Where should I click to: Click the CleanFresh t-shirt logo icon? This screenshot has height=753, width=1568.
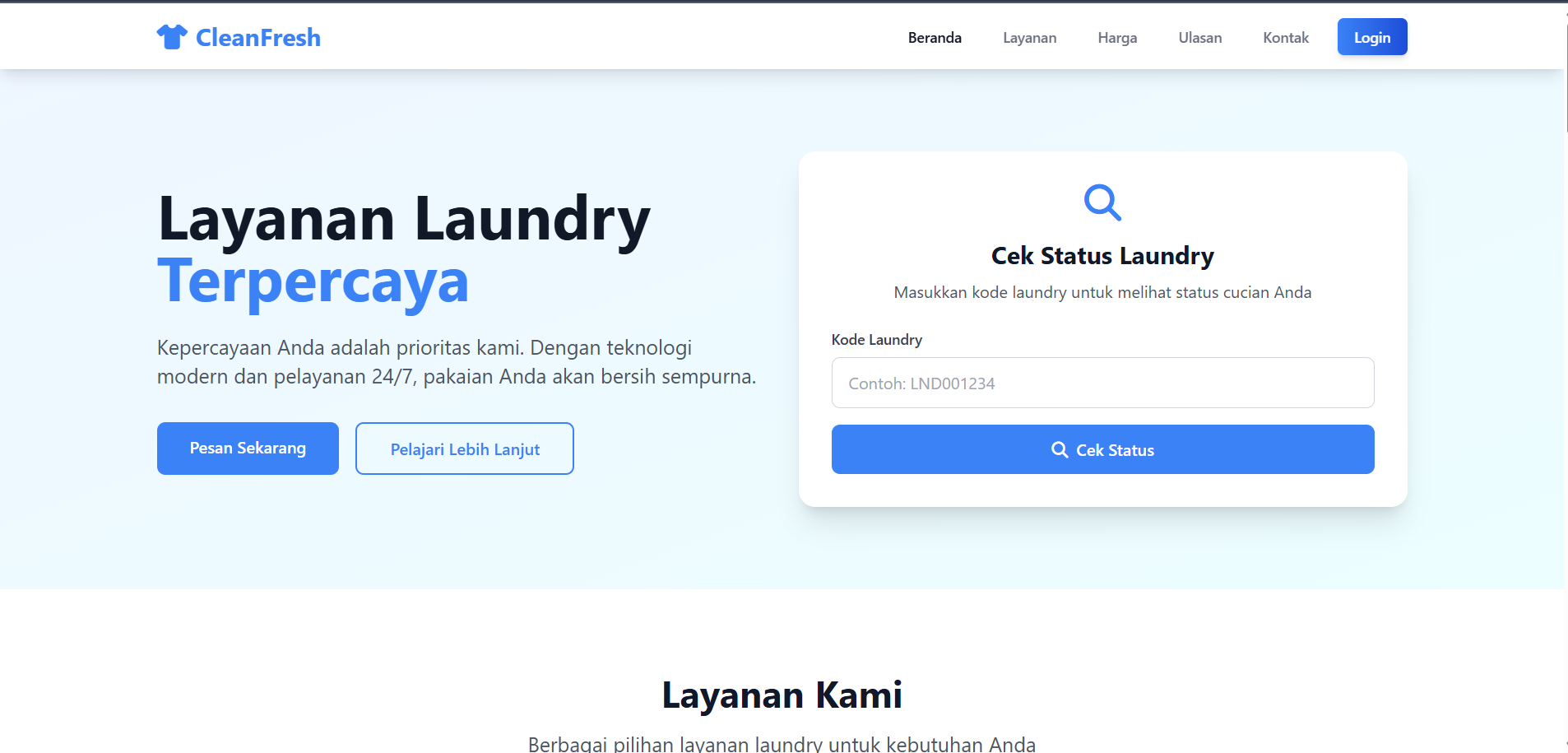point(174,35)
